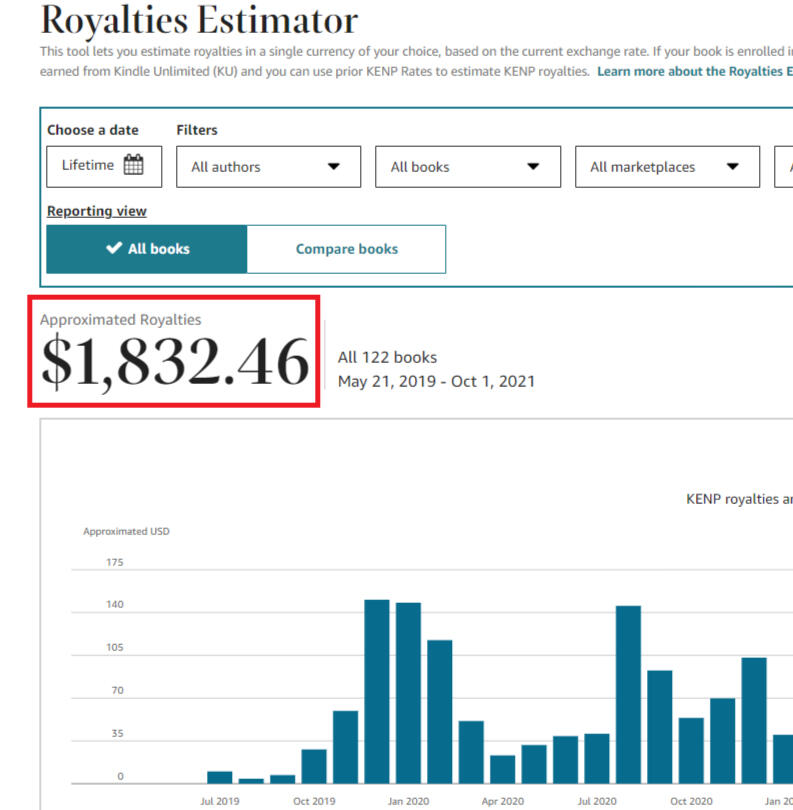Click the tallest bar before Jan 2020

[377, 691]
